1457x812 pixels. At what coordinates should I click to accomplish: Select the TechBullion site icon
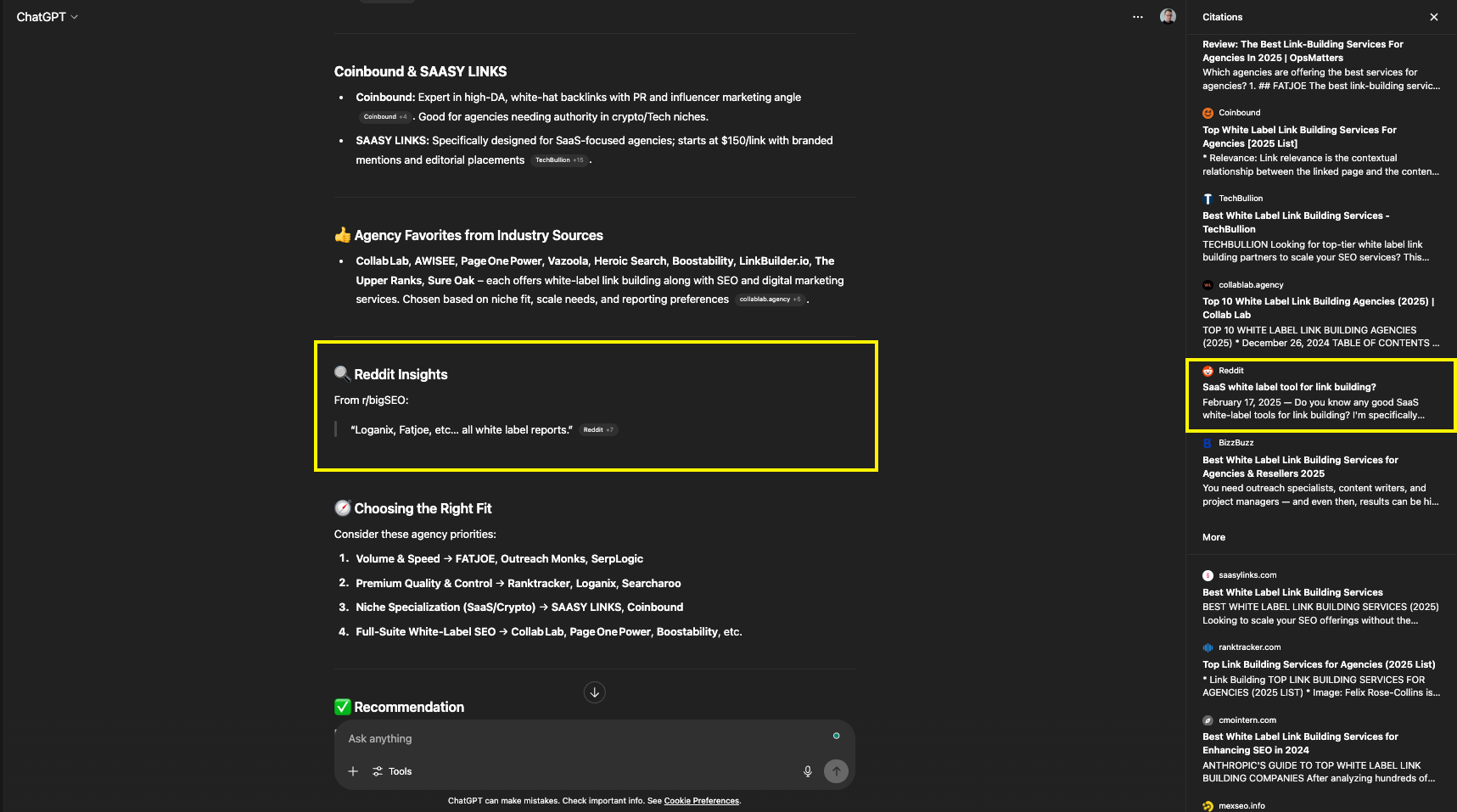click(1208, 198)
